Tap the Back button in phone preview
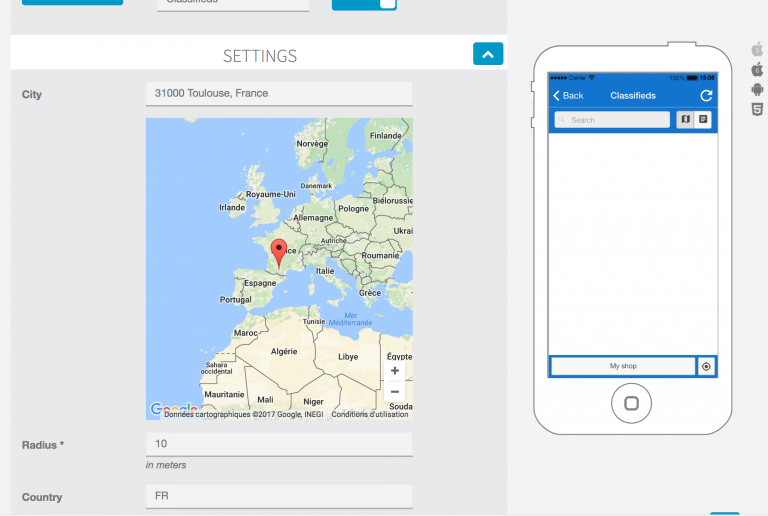Image resolution: width=768 pixels, height=516 pixels. click(x=568, y=95)
